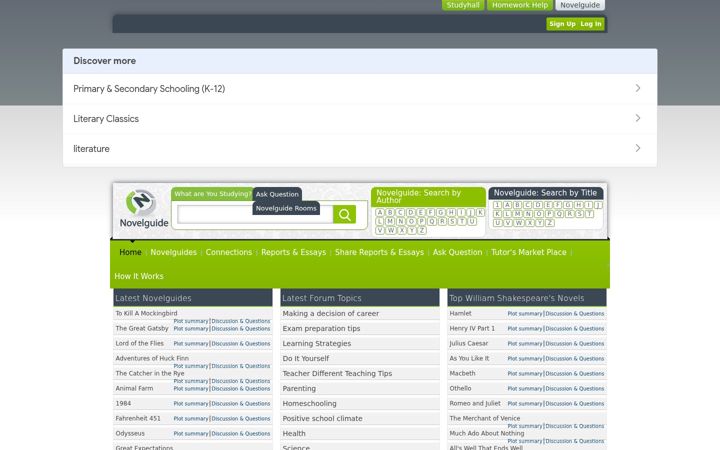
Task: Open Discussion & Questions for Macbeth
Action: (574, 374)
